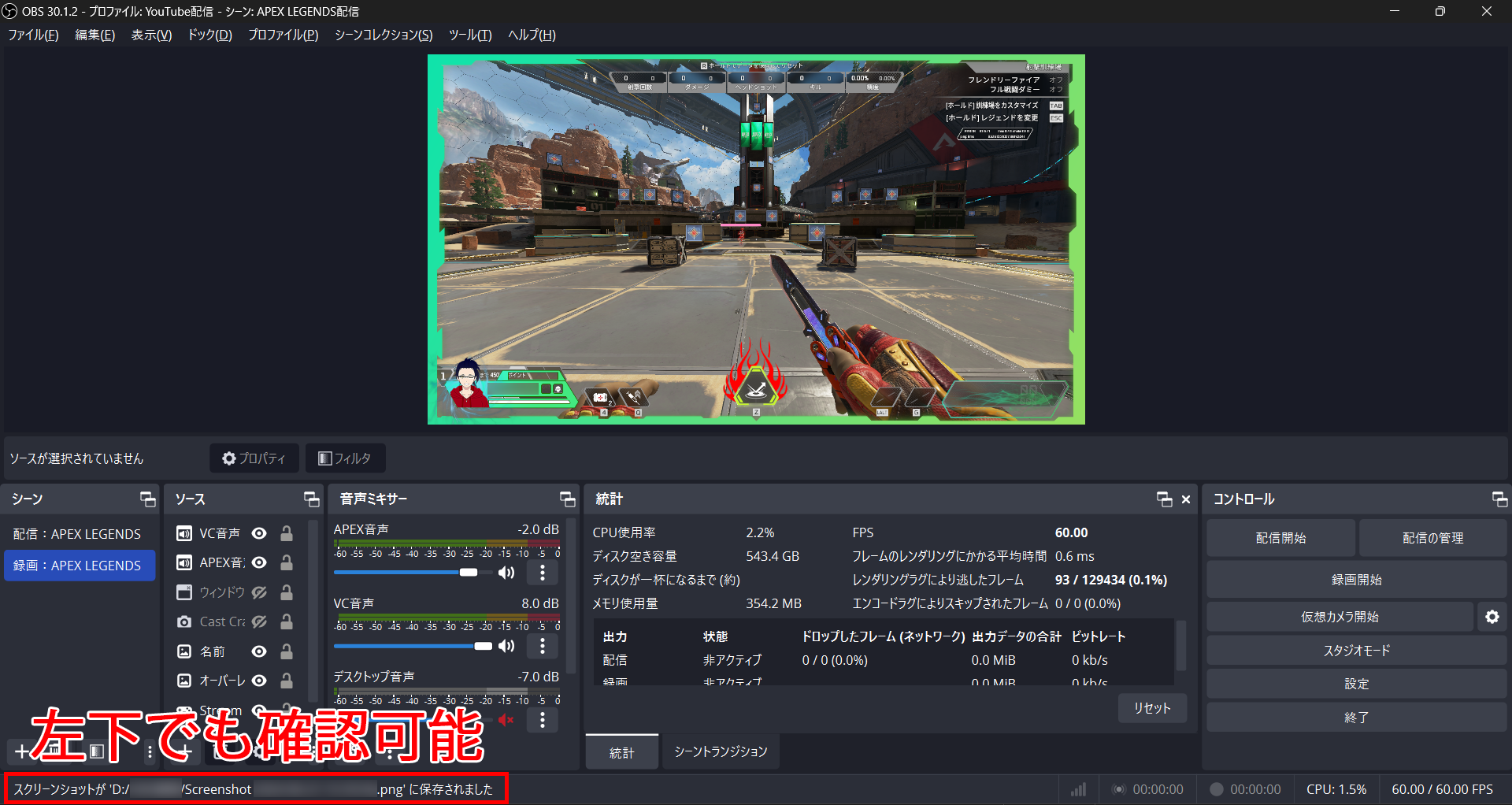Image resolution: width=1512 pixels, height=805 pixels.
Task: Open the ヘルプ menu
Action: click(532, 35)
